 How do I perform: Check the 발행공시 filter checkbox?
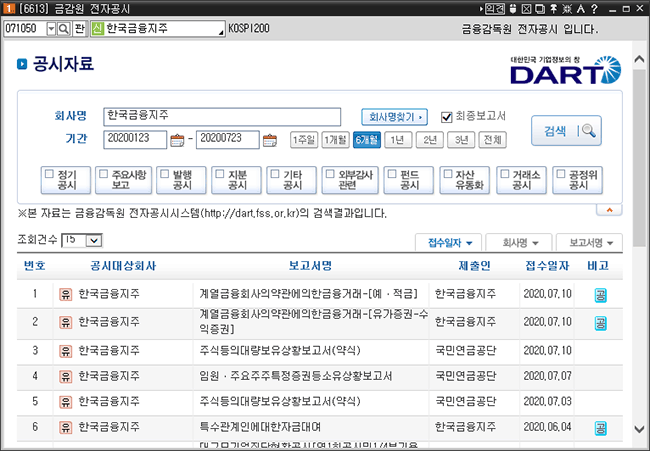pos(165,174)
